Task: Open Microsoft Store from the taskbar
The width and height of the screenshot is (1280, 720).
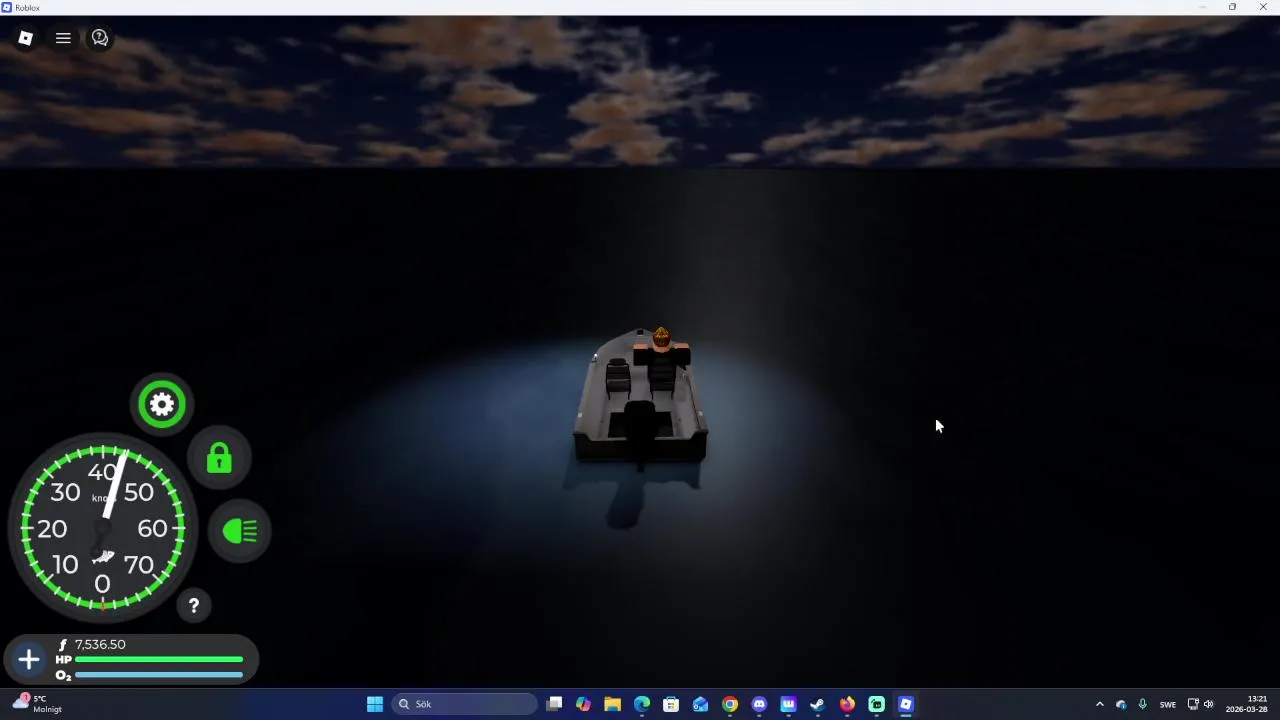Action: click(671, 704)
